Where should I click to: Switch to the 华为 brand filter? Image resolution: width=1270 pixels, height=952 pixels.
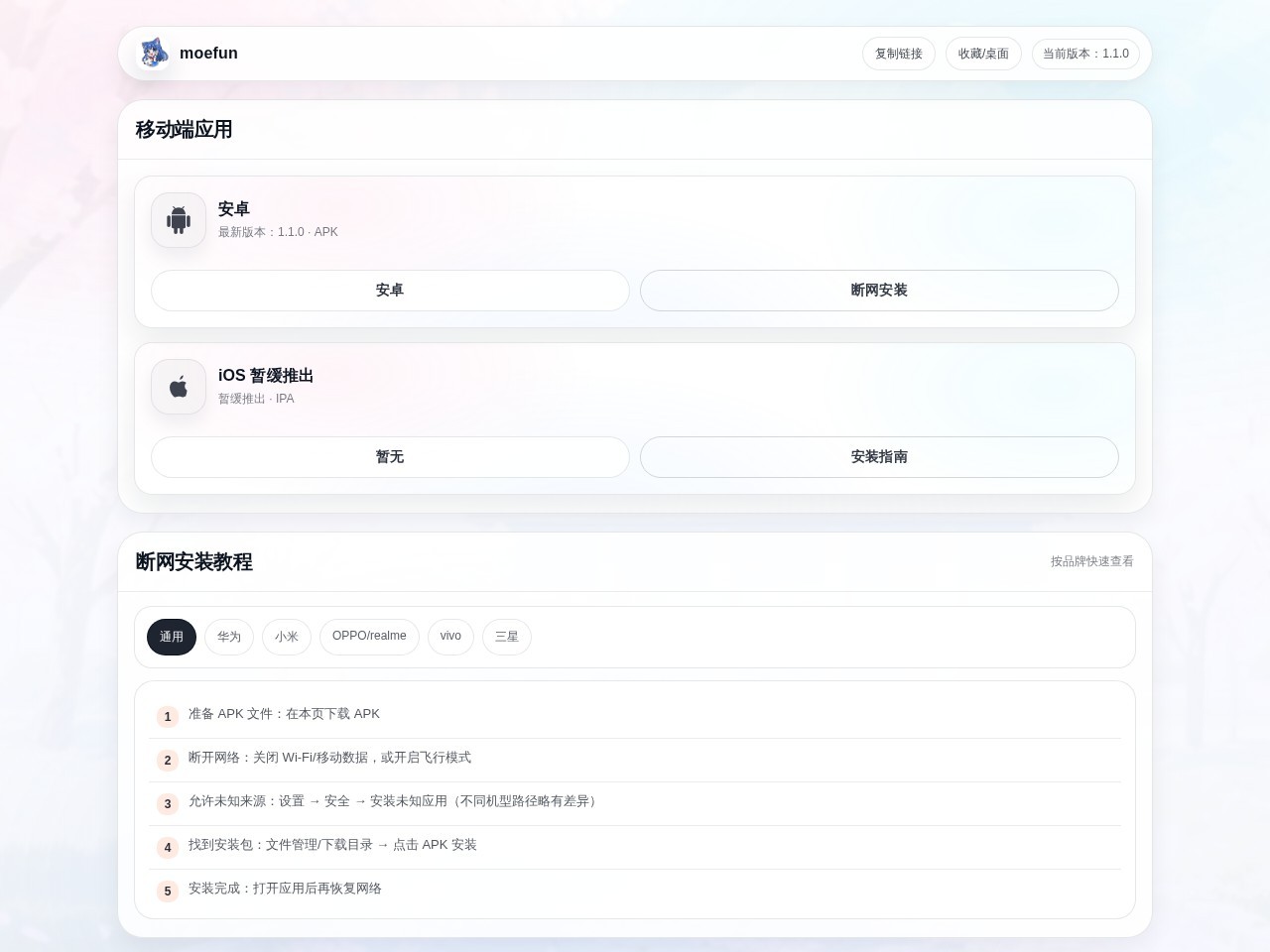click(x=229, y=637)
